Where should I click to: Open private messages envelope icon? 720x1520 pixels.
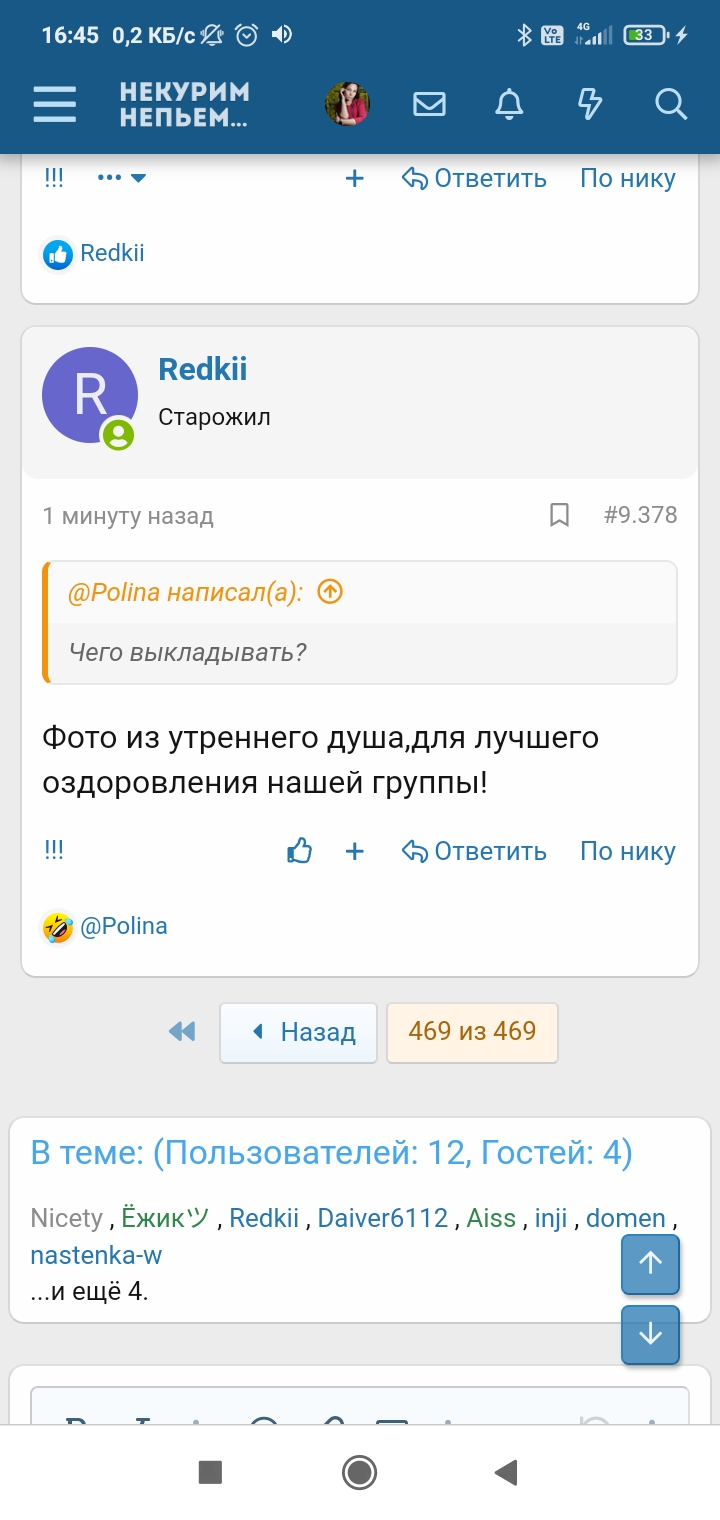tap(429, 104)
